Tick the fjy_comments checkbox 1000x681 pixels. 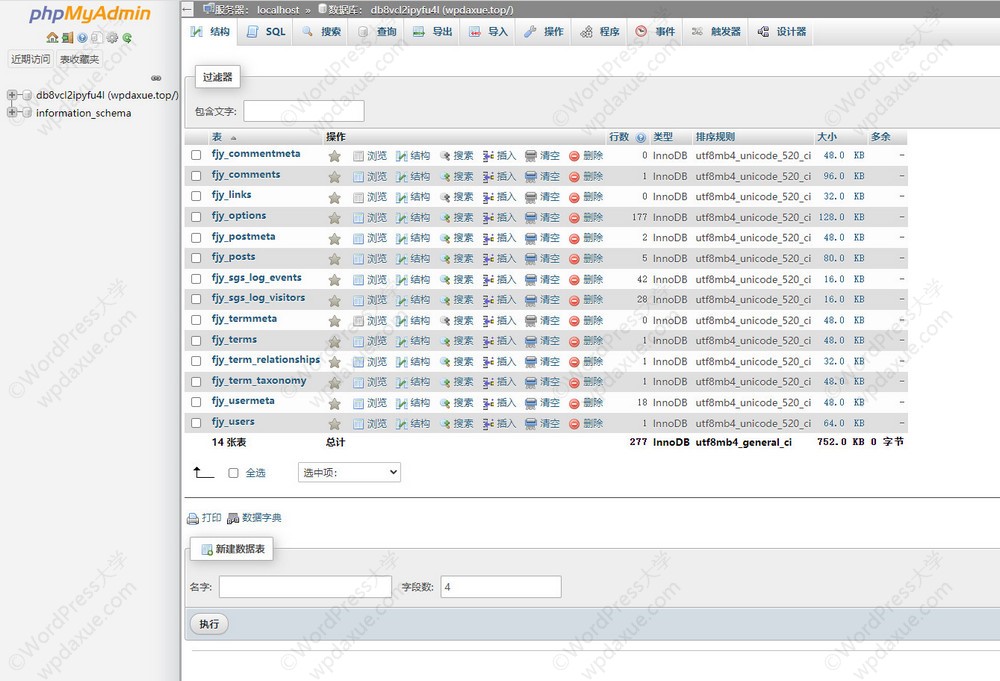196,176
